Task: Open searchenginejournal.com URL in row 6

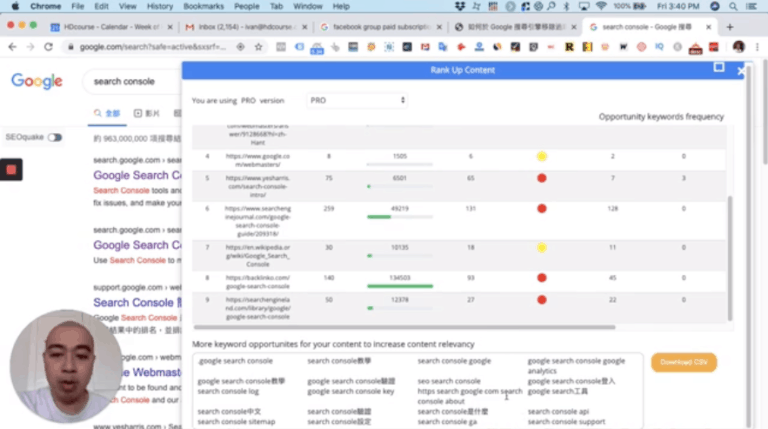Action: pos(258,221)
